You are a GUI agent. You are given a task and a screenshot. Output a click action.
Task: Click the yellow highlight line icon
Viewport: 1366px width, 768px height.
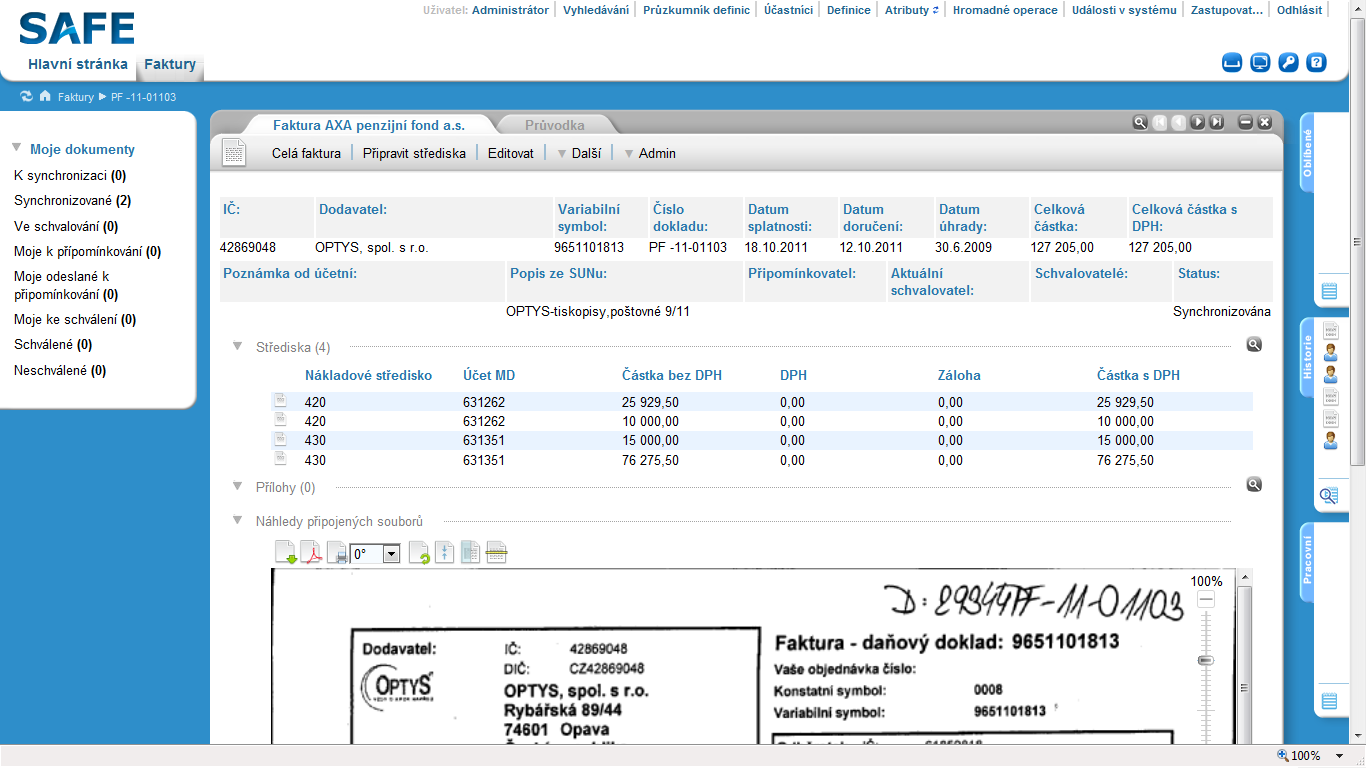pos(497,553)
